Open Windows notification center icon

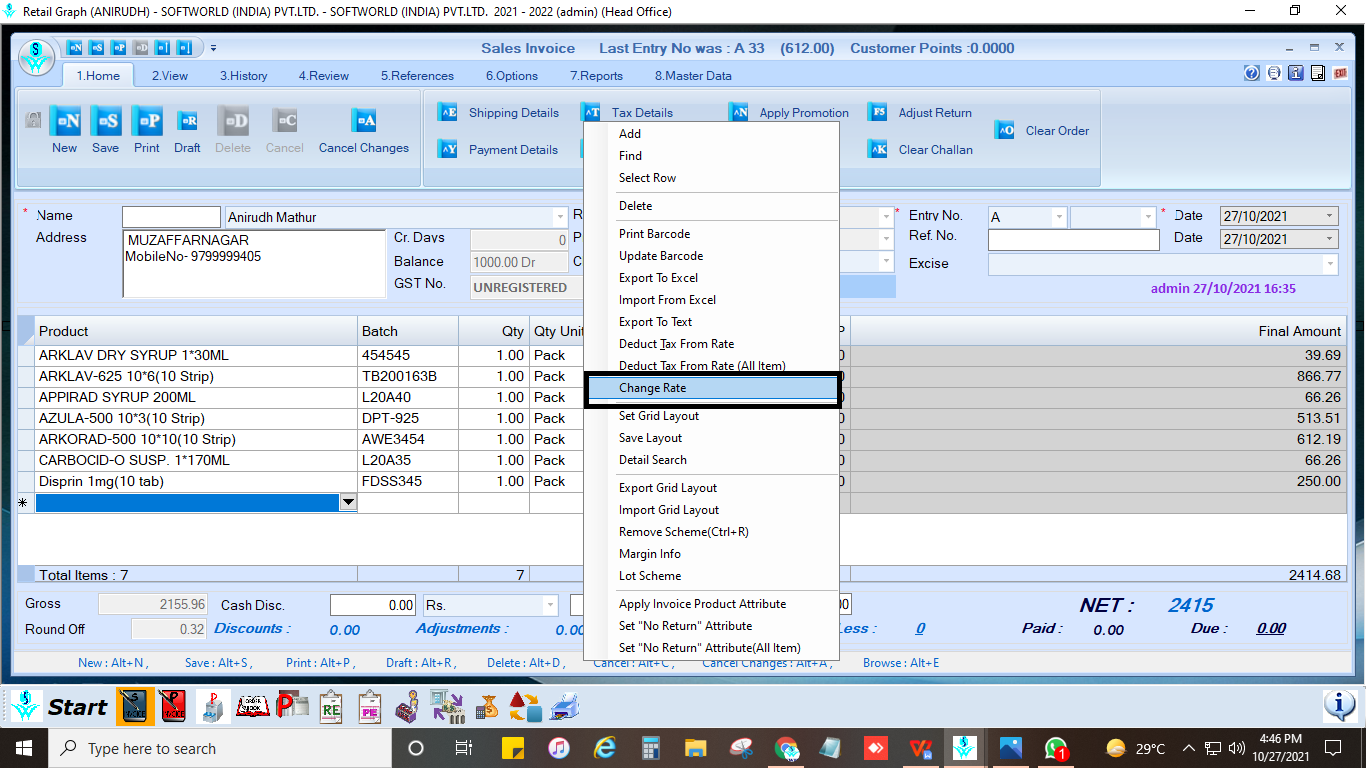tap(1332, 748)
